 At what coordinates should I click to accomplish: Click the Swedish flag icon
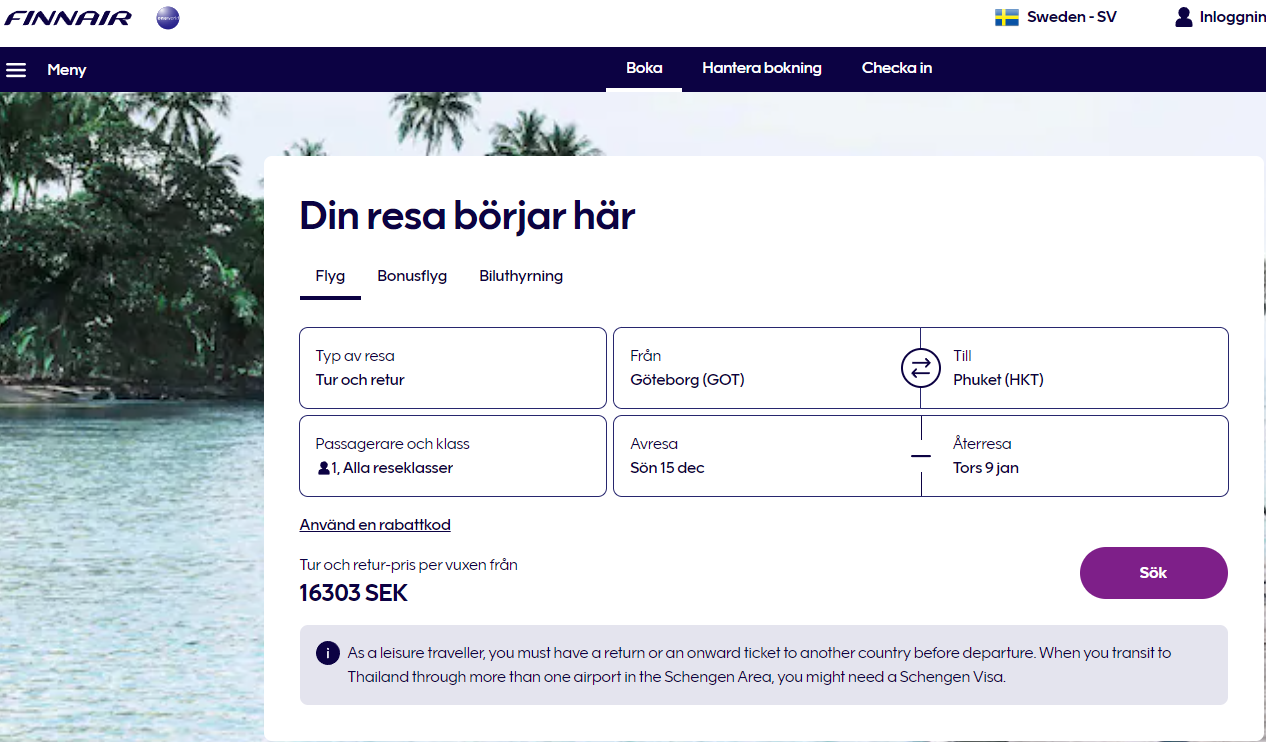pos(1006,17)
